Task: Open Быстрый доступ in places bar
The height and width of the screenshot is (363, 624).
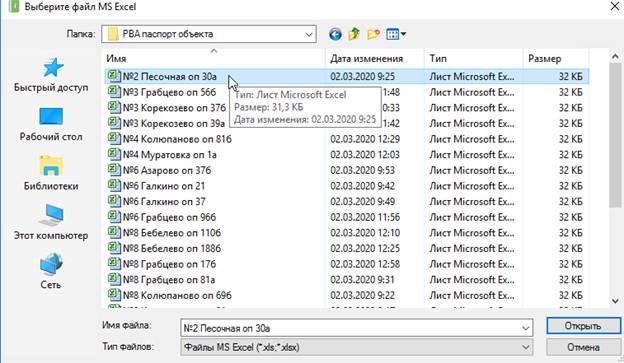Action: pyautogui.click(x=51, y=75)
